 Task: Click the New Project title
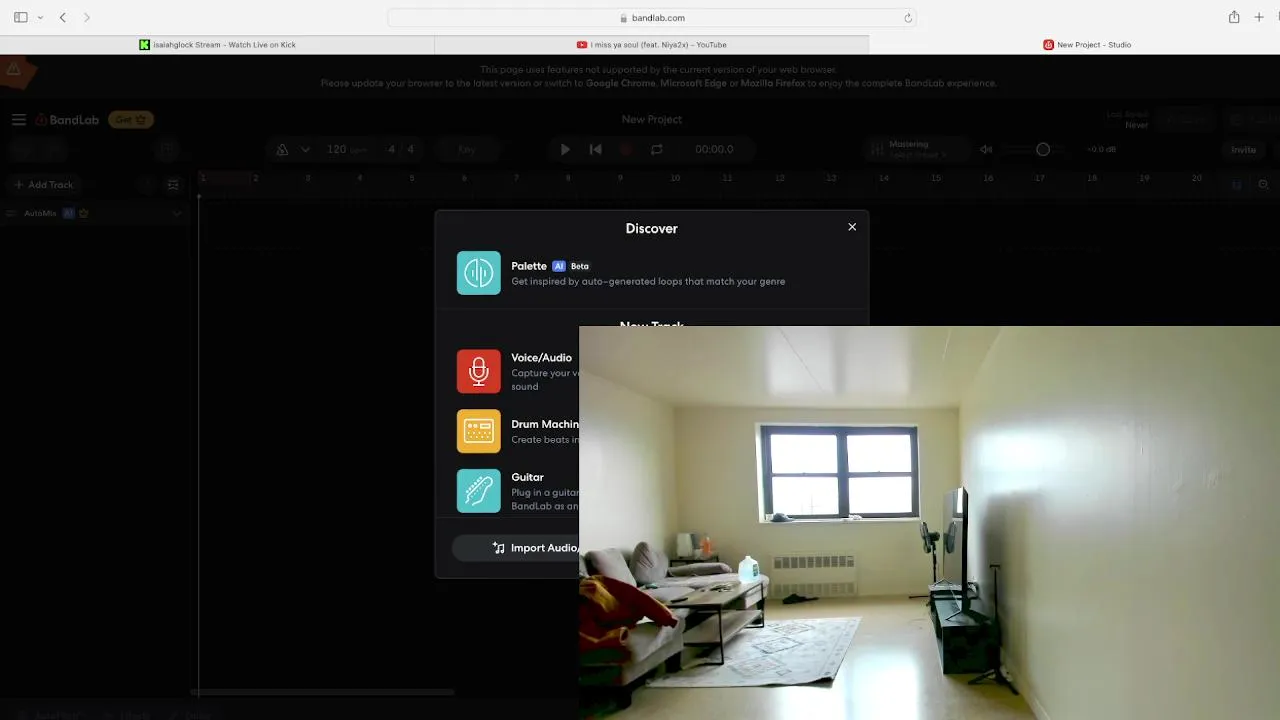652,119
